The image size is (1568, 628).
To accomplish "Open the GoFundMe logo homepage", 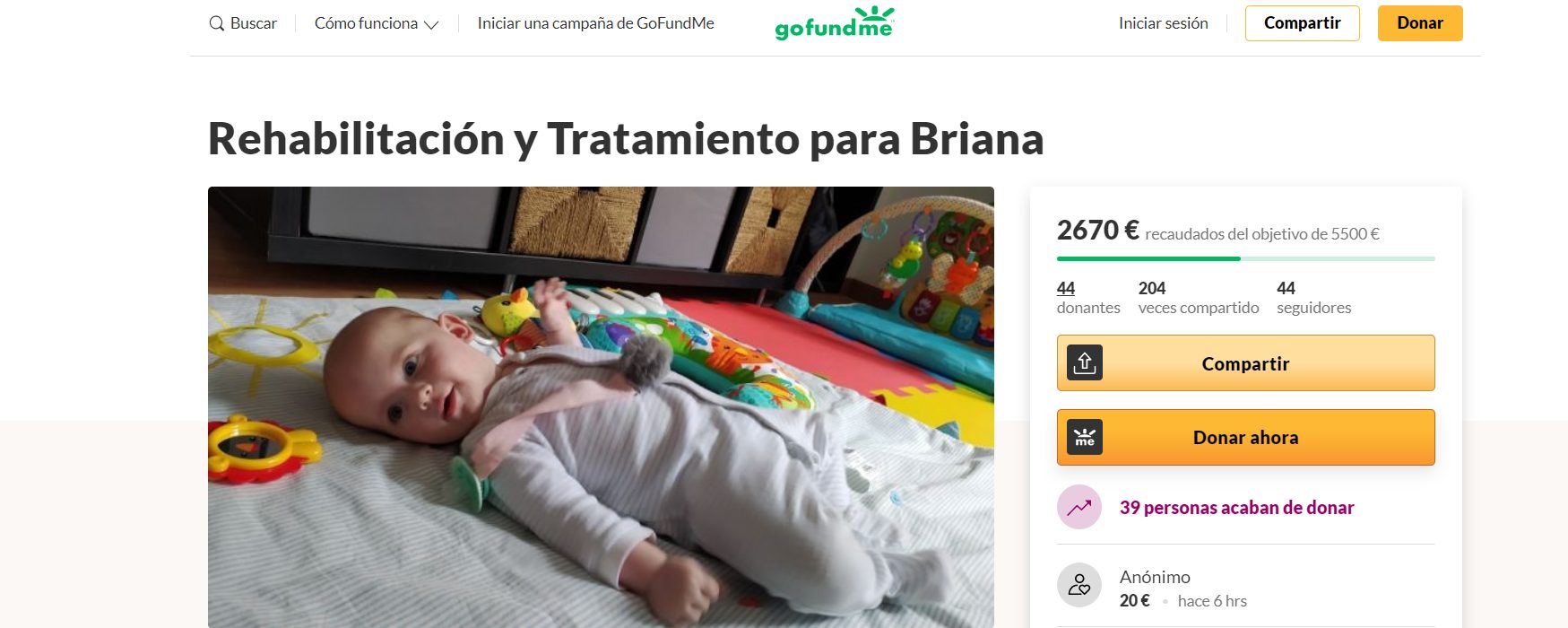I will coord(835,23).
